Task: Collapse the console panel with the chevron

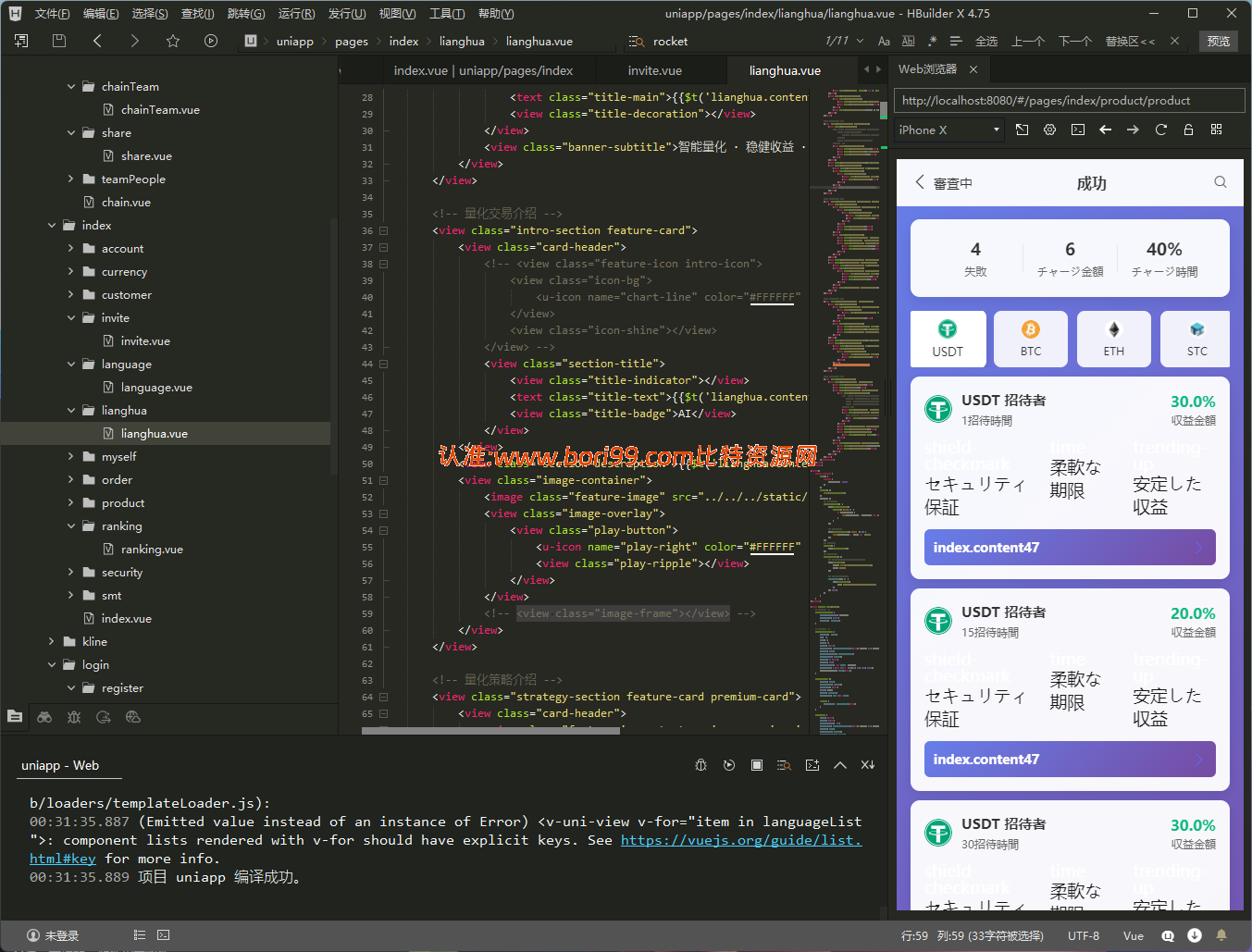Action: 840,765
